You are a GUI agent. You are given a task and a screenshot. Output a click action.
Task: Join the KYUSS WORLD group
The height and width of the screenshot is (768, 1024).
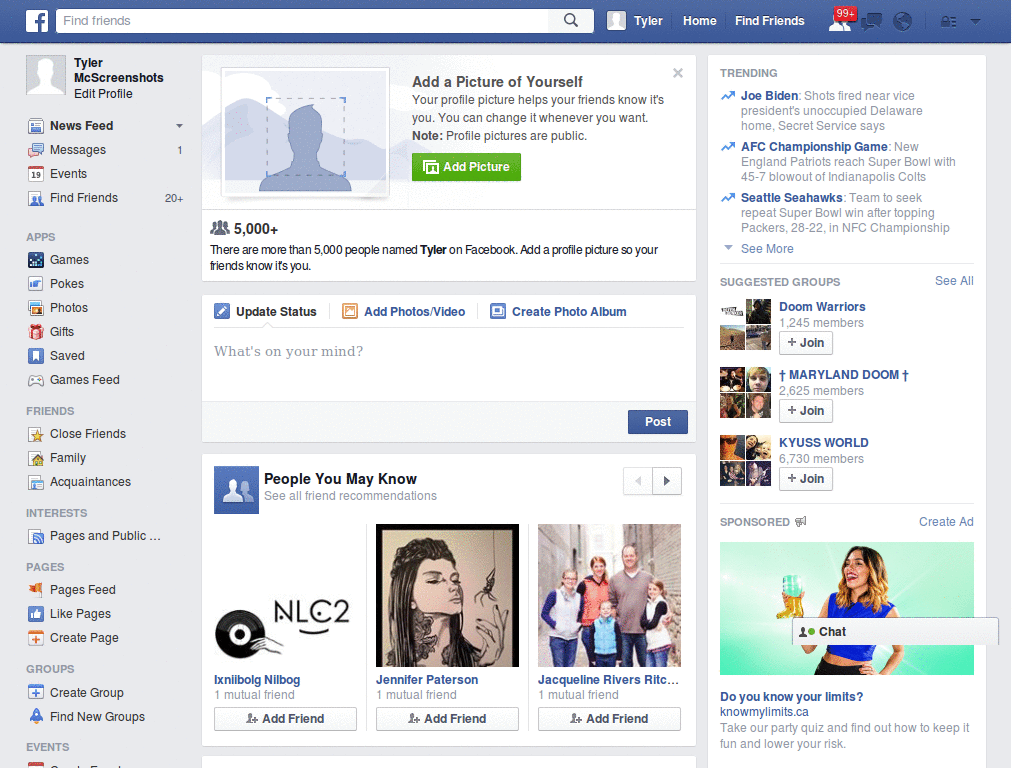coord(806,479)
